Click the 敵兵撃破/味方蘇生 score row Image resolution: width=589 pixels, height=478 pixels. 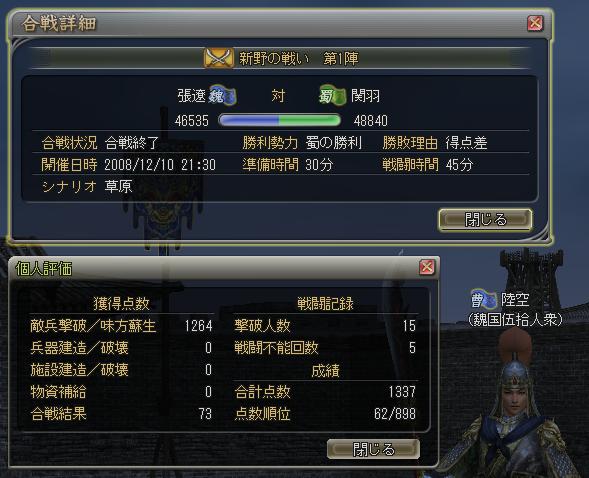tap(121, 326)
